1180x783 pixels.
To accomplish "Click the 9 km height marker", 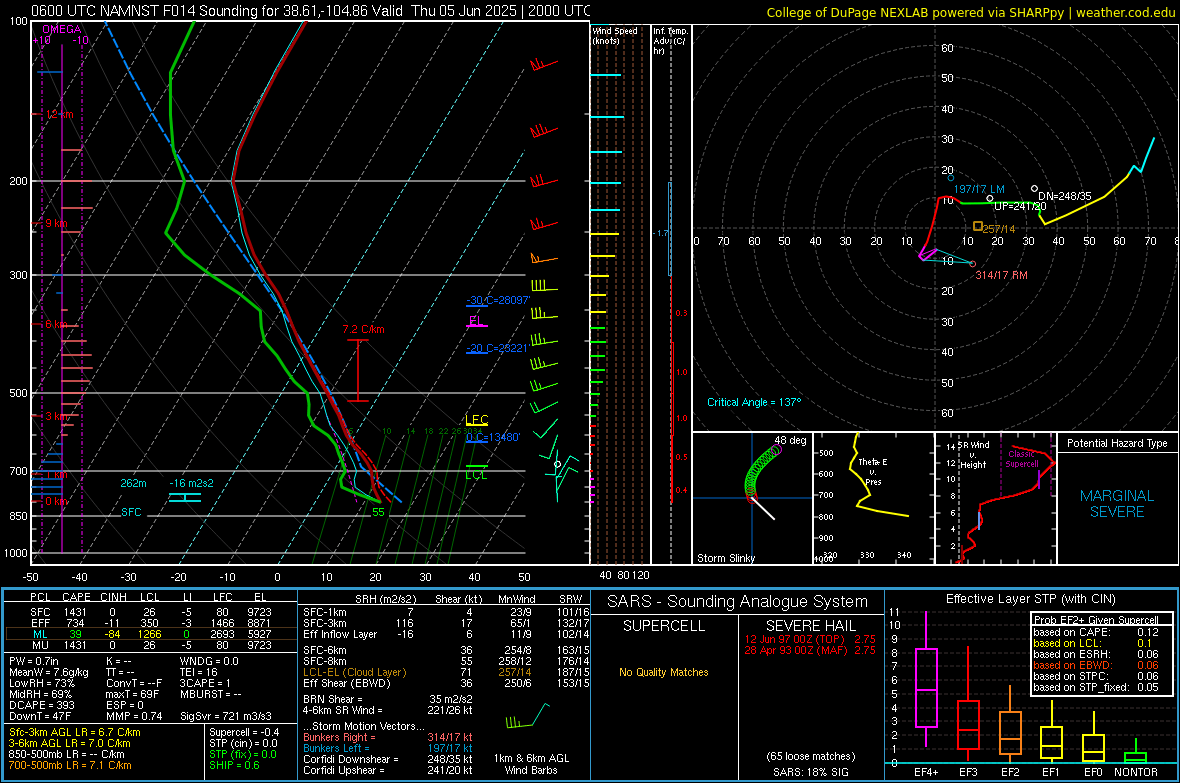I will tap(56, 224).
